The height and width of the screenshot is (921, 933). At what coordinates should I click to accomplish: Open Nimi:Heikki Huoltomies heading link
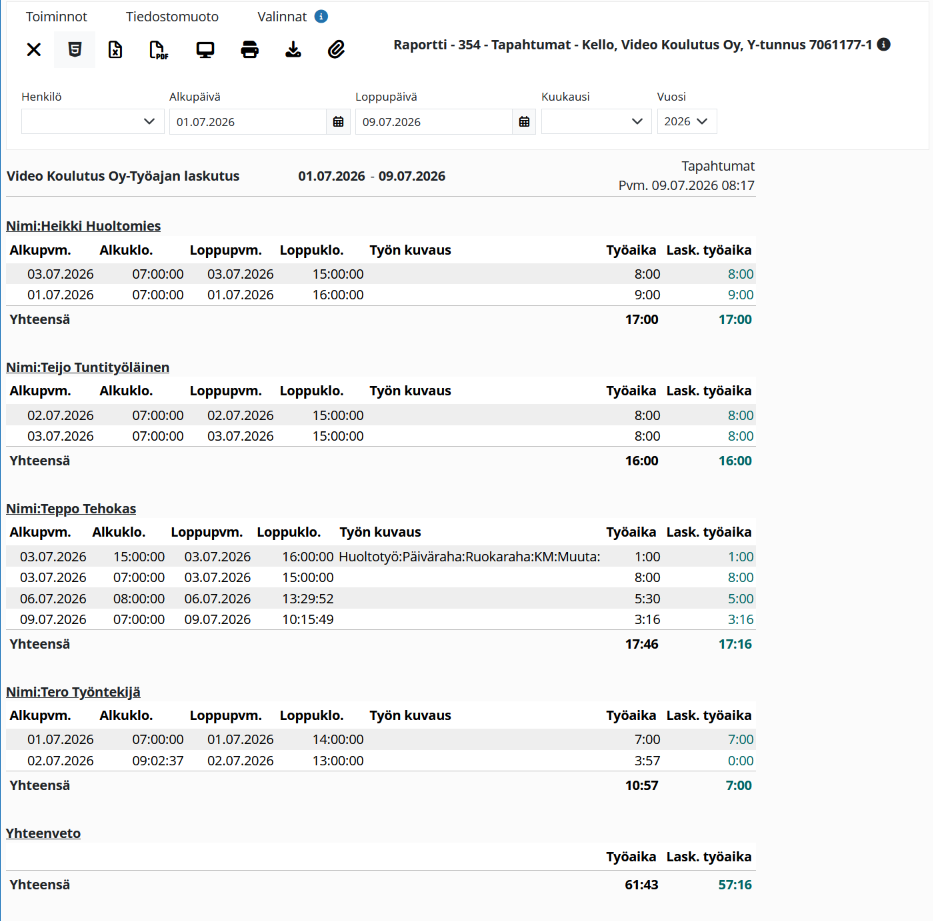(x=83, y=226)
